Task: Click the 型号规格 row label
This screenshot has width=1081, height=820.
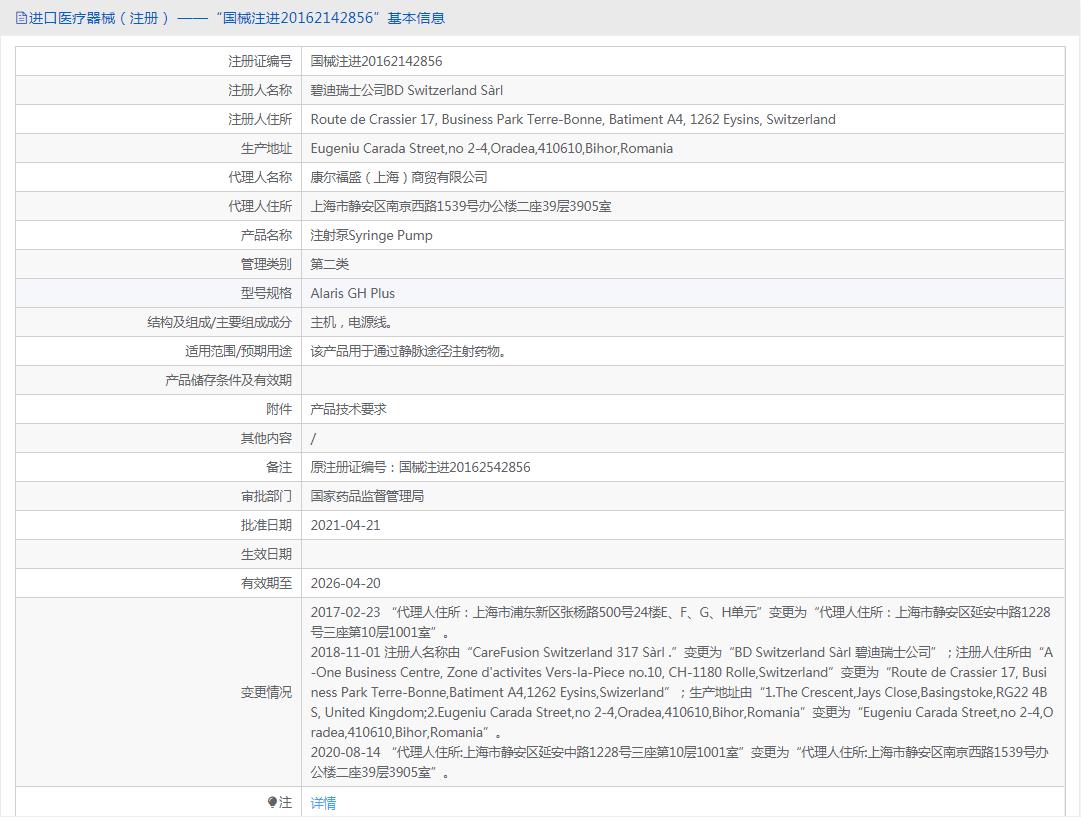Action: pyautogui.click(x=266, y=293)
